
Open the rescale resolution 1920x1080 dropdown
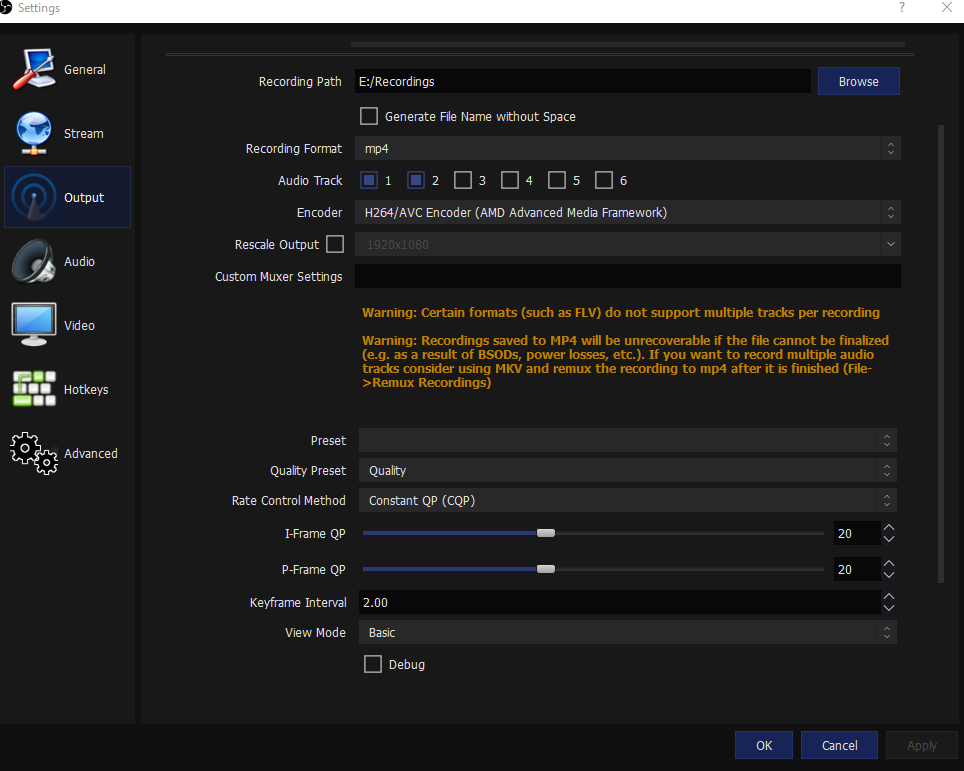point(628,244)
